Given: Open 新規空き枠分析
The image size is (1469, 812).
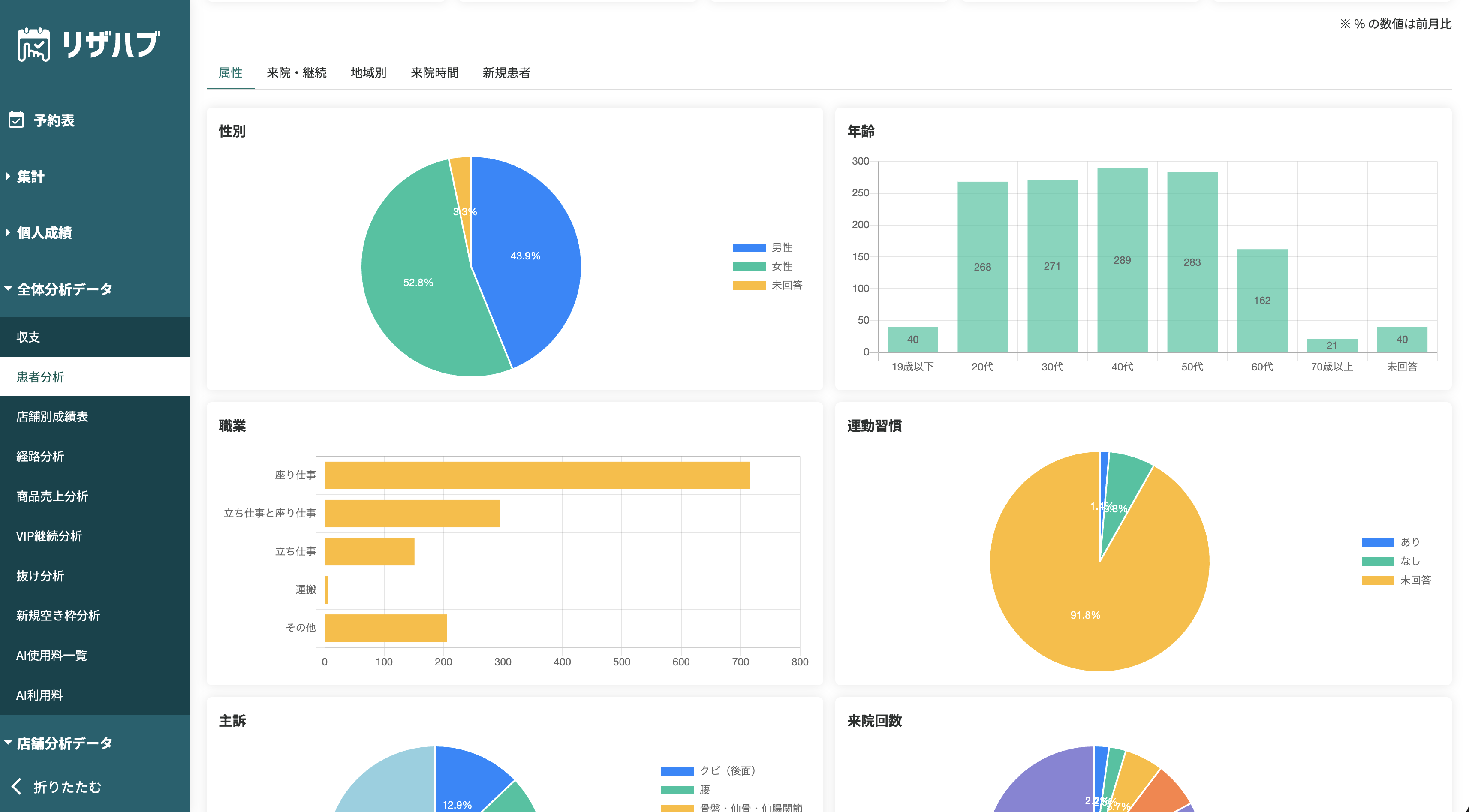Looking at the screenshot, I should point(95,615).
